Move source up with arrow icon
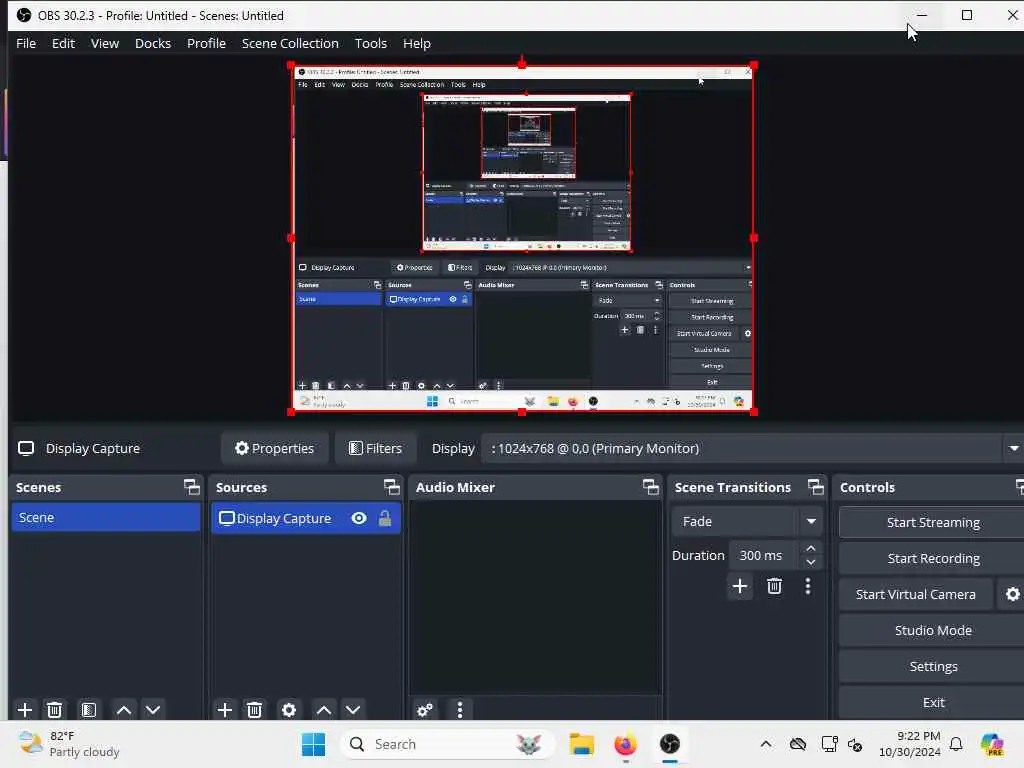1024x768 pixels. [324, 709]
